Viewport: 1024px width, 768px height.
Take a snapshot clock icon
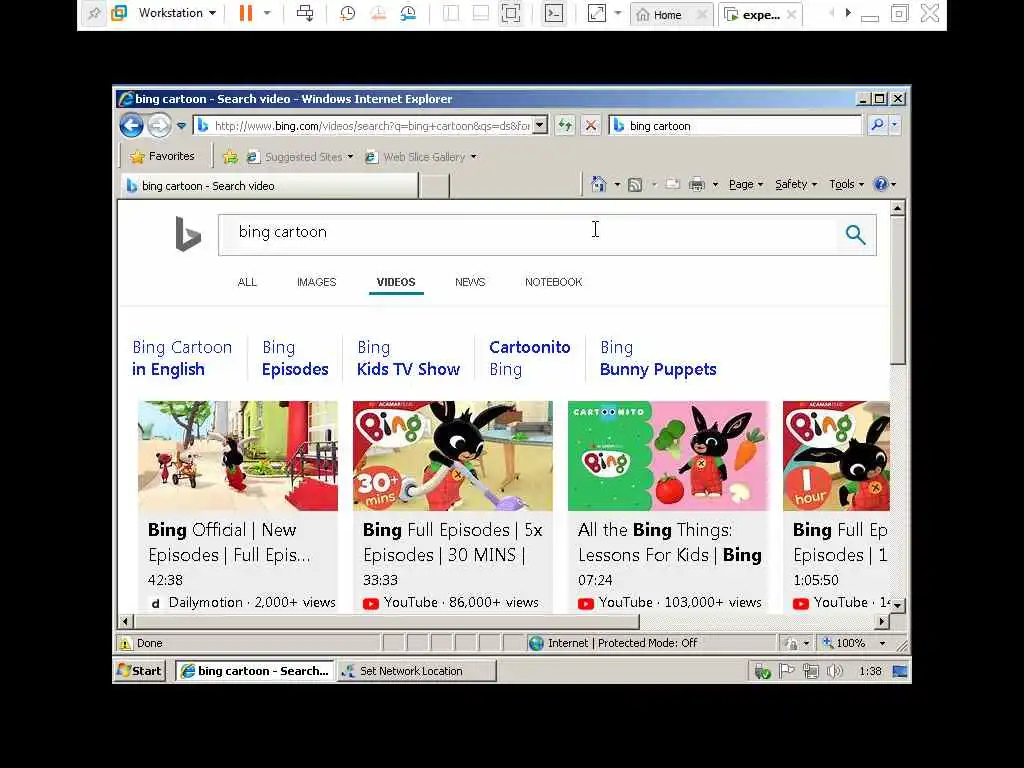pyautogui.click(x=347, y=13)
